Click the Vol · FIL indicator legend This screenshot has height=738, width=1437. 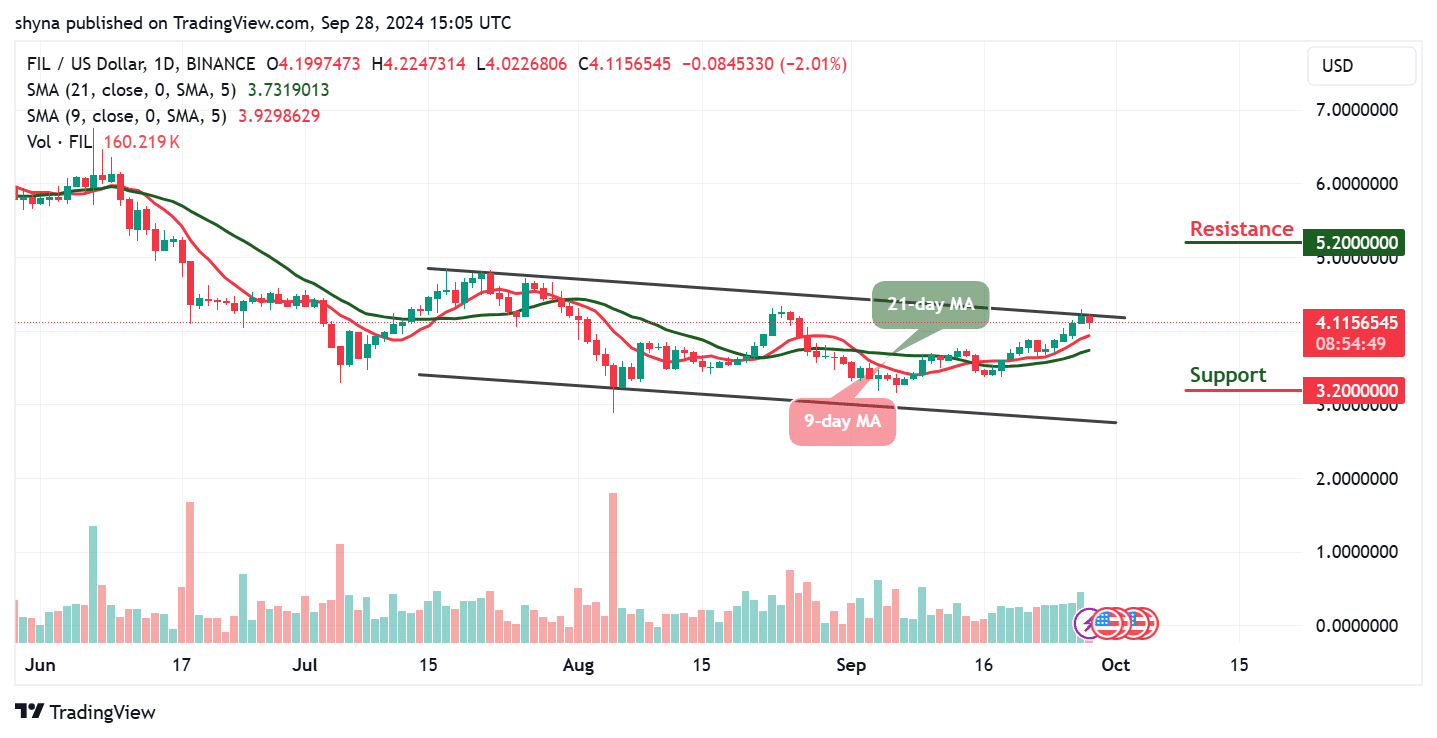tap(59, 142)
